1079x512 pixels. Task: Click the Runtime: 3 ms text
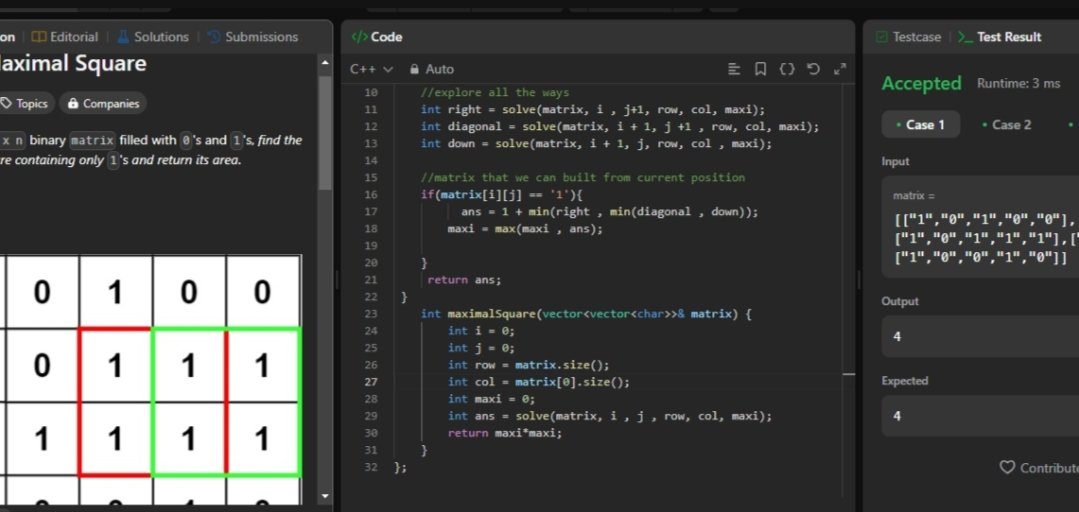pyautogui.click(x=1018, y=83)
